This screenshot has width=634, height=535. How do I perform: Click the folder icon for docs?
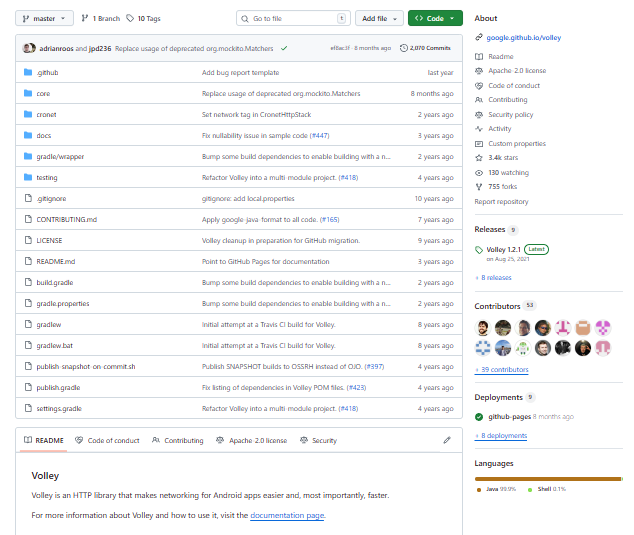point(28,135)
